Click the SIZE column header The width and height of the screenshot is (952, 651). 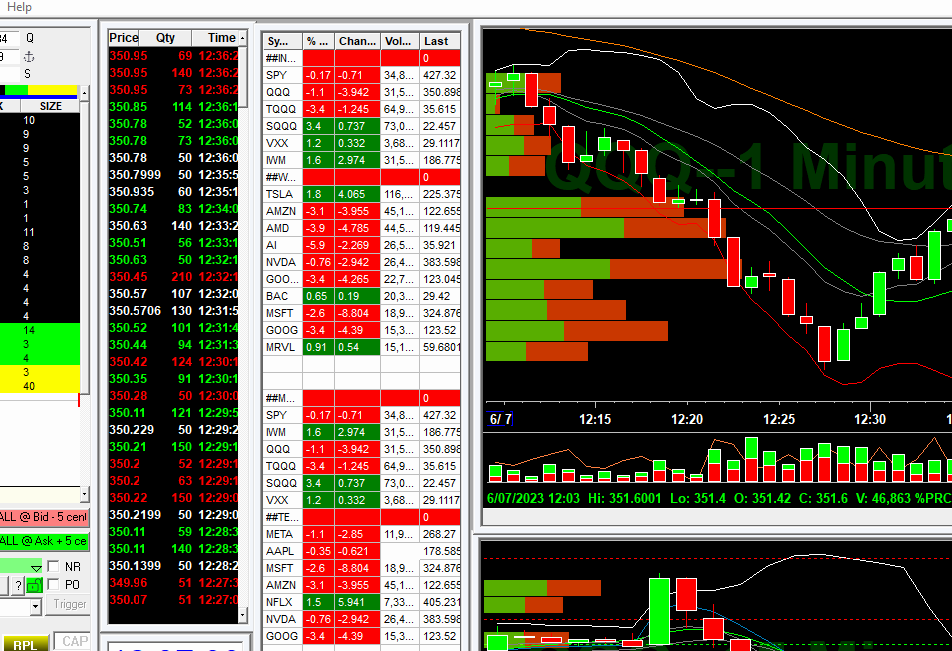[x=51, y=106]
